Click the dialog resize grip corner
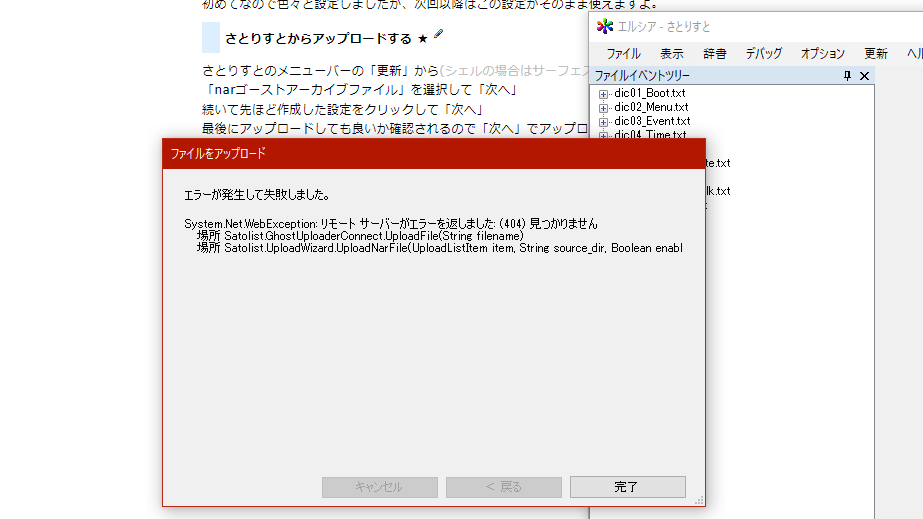The image size is (923, 519). pyautogui.click(x=699, y=501)
